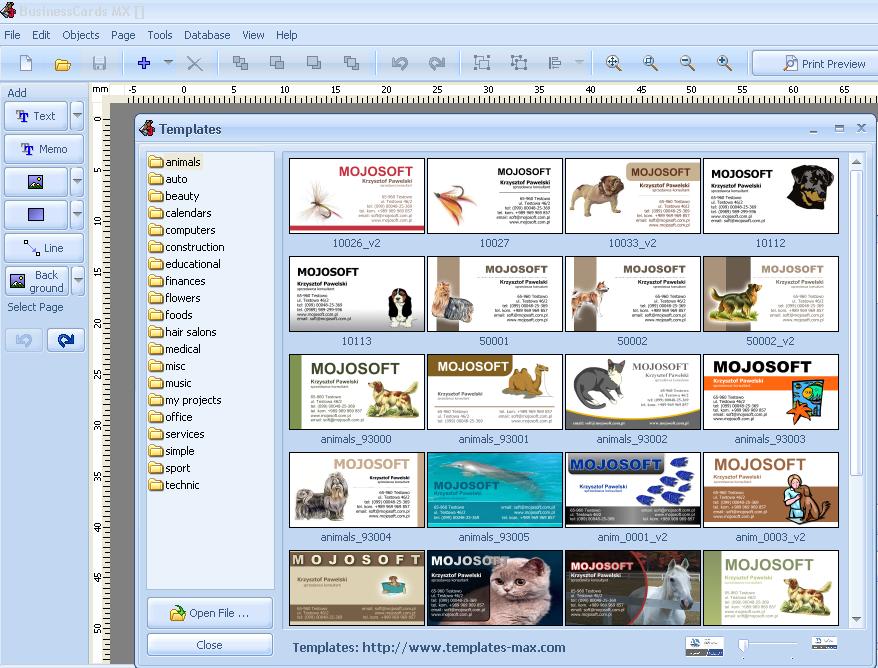Open the Help menu
The width and height of the screenshot is (878, 668).
pyautogui.click(x=286, y=35)
